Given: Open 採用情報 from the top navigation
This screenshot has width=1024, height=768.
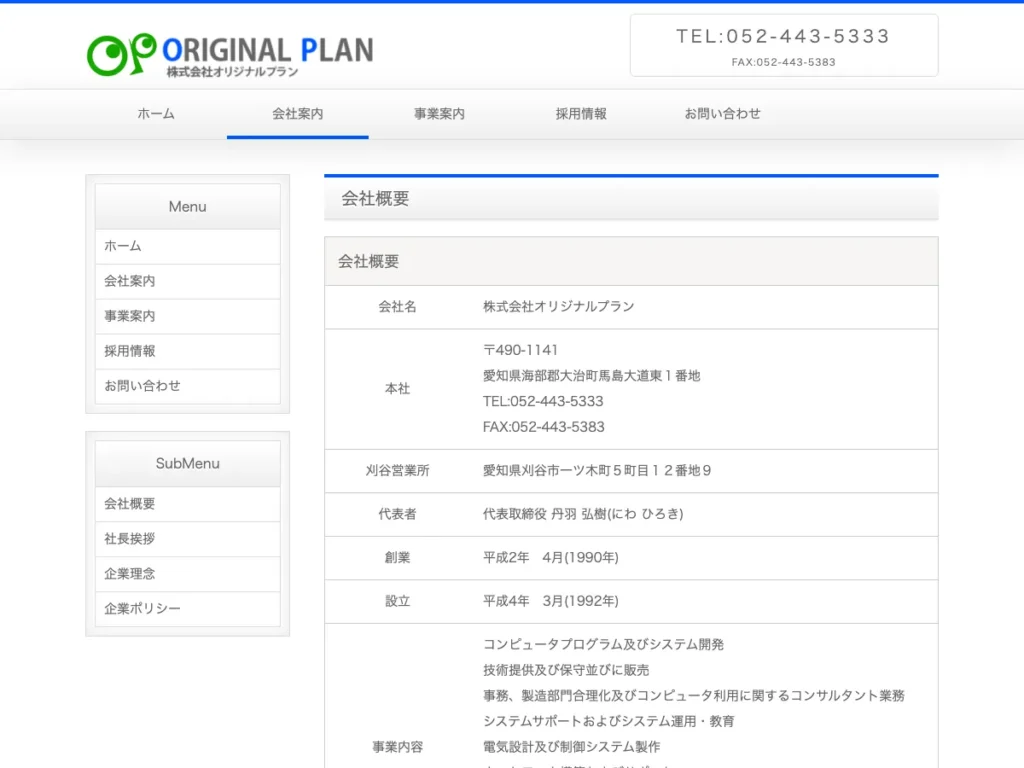Looking at the screenshot, I should click(581, 114).
